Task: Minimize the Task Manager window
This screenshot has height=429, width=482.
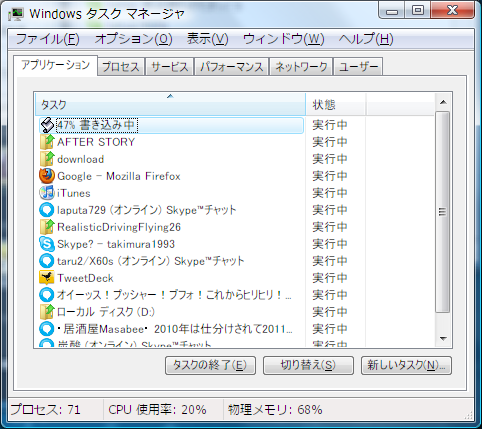Action: click(392, 11)
